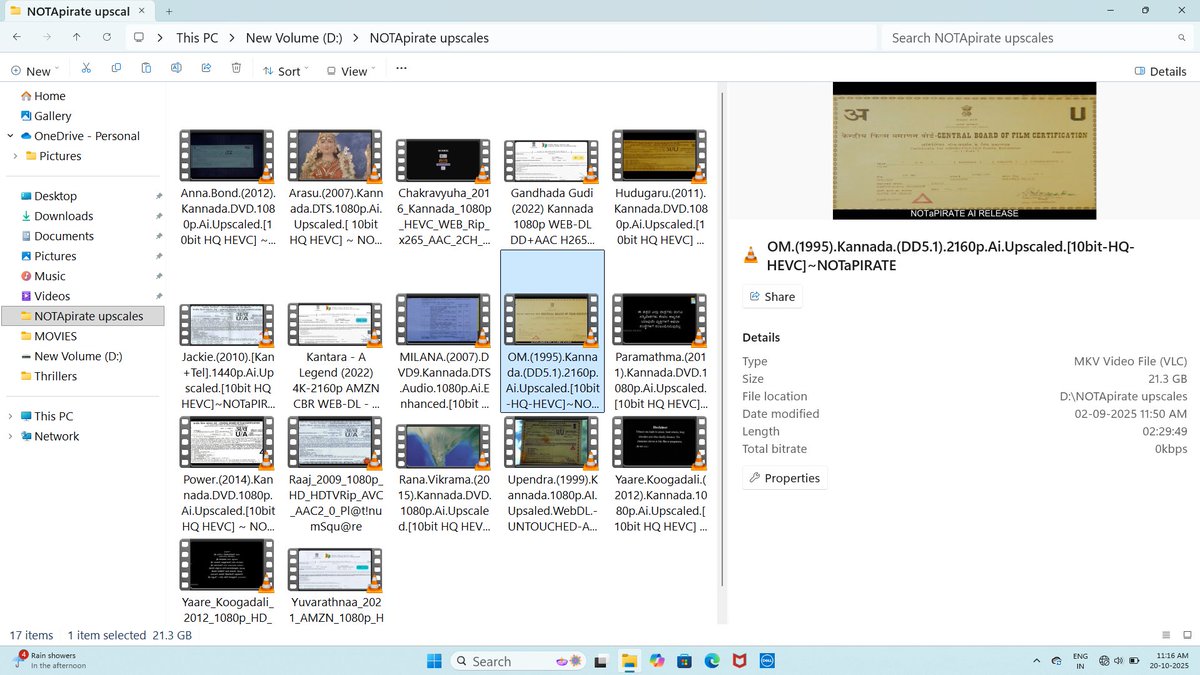1200x675 pixels.
Task: Select Gallery in navigation pane
Action: tap(44, 116)
